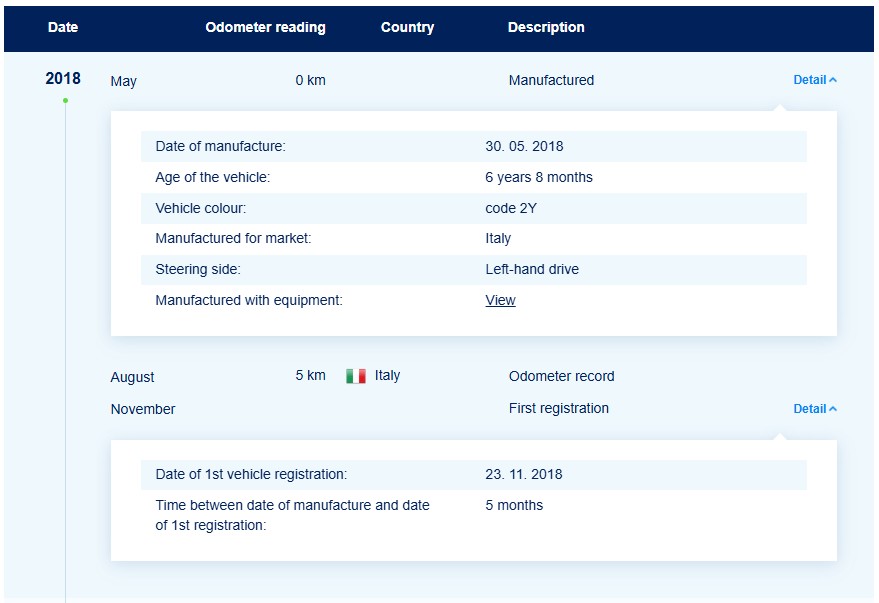879x603 pixels.
Task: Select the 'code 2Y' colour value
Action: click(x=511, y=208)
